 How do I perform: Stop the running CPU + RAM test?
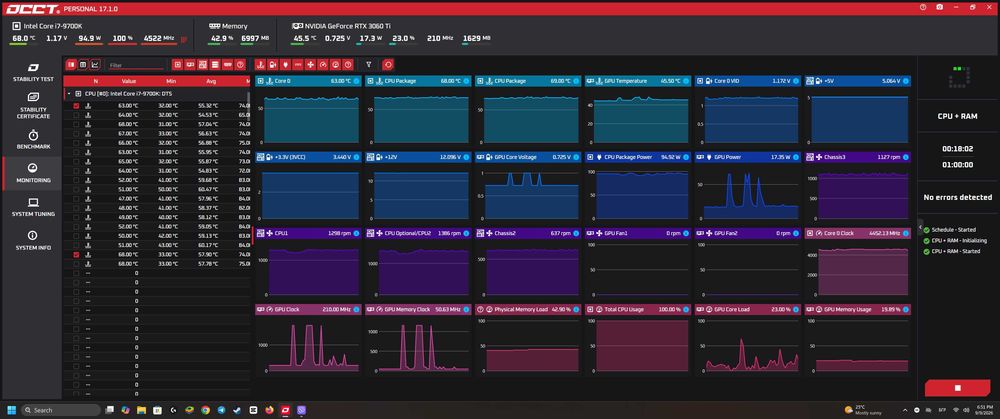[957, 388]
